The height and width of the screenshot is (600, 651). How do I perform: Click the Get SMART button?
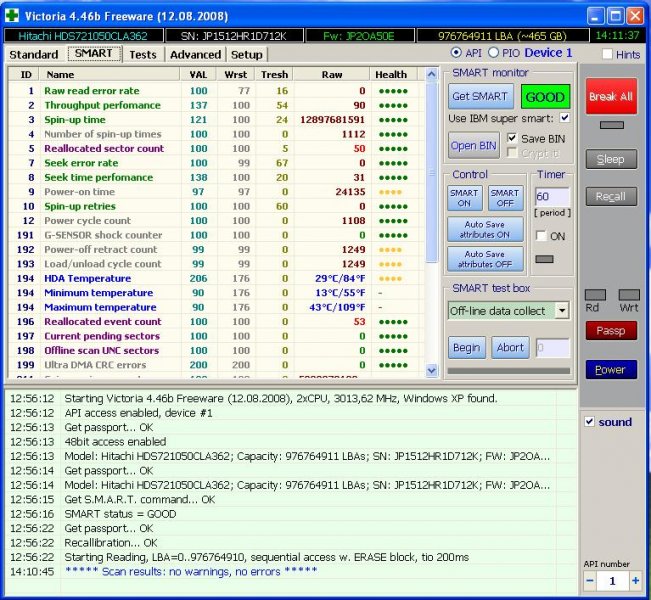(x=480, y=97)
